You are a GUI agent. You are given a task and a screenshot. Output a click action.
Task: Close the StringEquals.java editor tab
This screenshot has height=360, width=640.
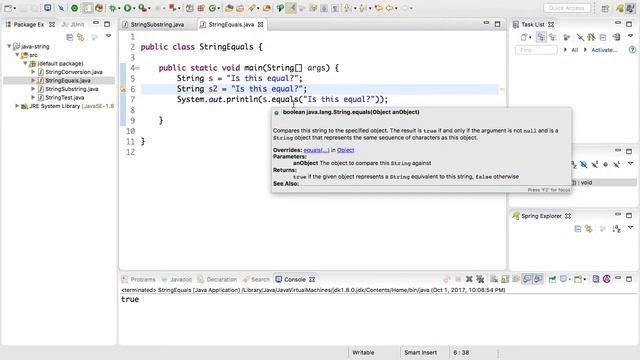coord(260,25)
